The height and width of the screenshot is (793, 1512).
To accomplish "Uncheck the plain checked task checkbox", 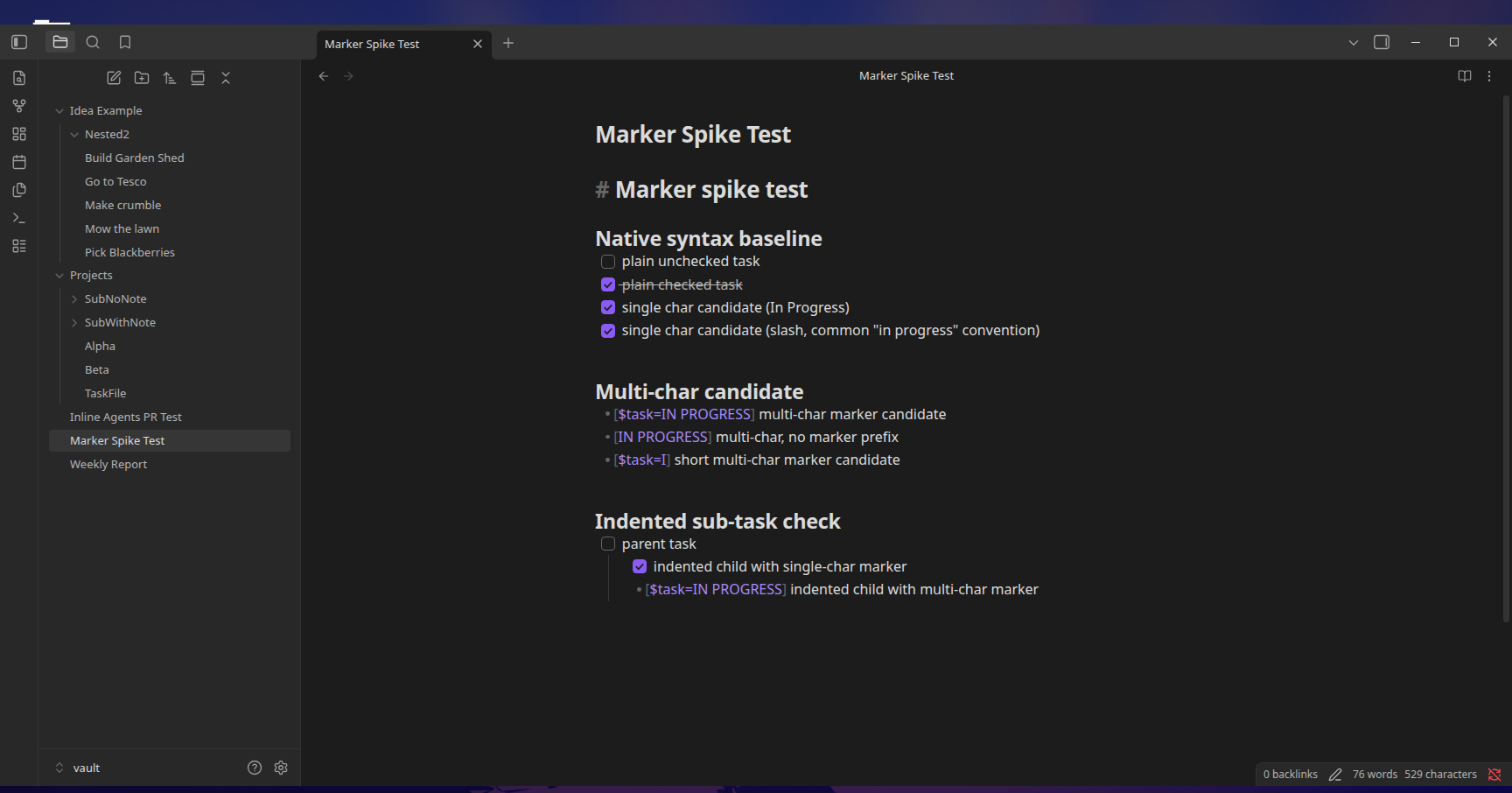I will point(608,284).
